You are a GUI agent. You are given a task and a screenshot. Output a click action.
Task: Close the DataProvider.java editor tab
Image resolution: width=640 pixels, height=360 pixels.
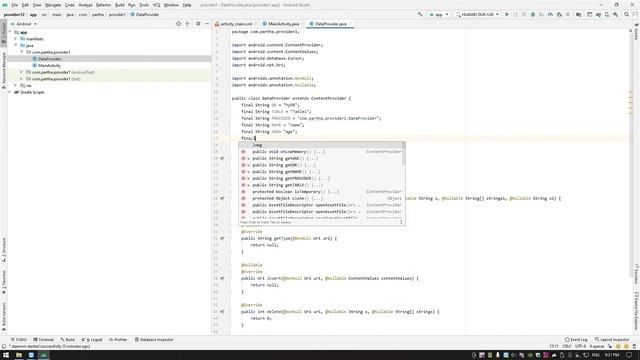(350, 24)
